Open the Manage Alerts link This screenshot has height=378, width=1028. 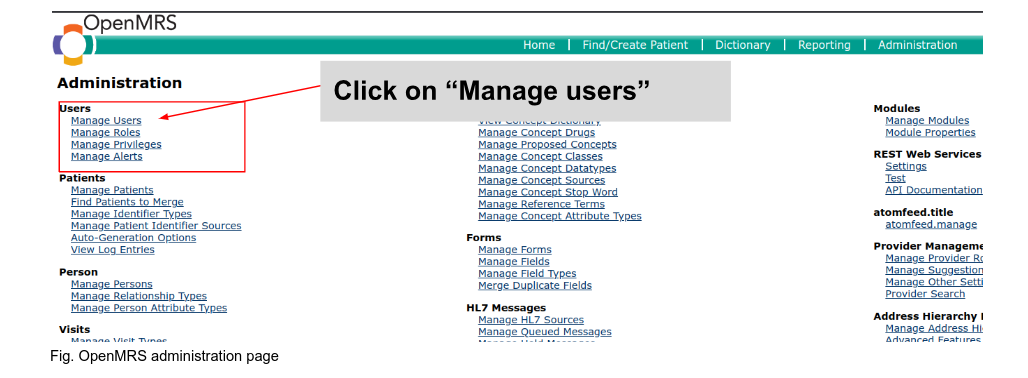[106, 157]
